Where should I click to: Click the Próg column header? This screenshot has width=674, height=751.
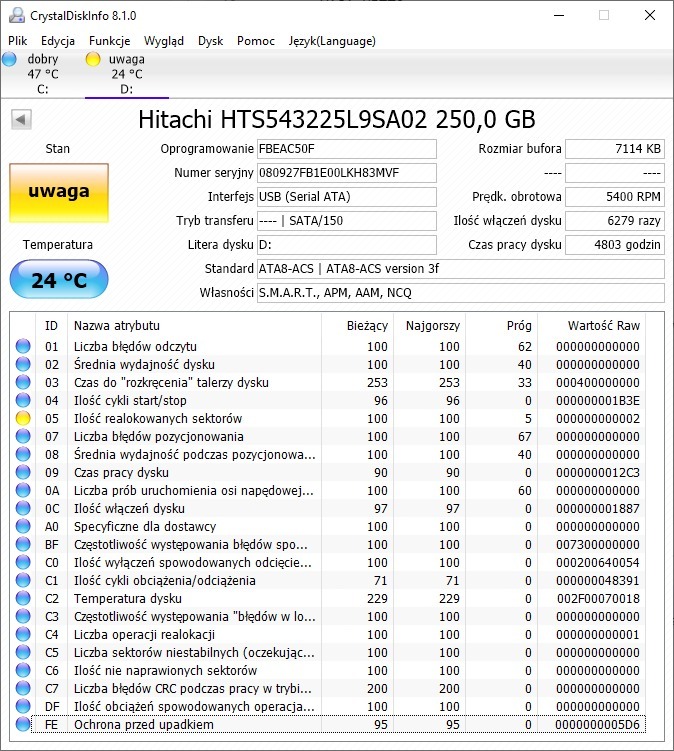pos(502,326)
